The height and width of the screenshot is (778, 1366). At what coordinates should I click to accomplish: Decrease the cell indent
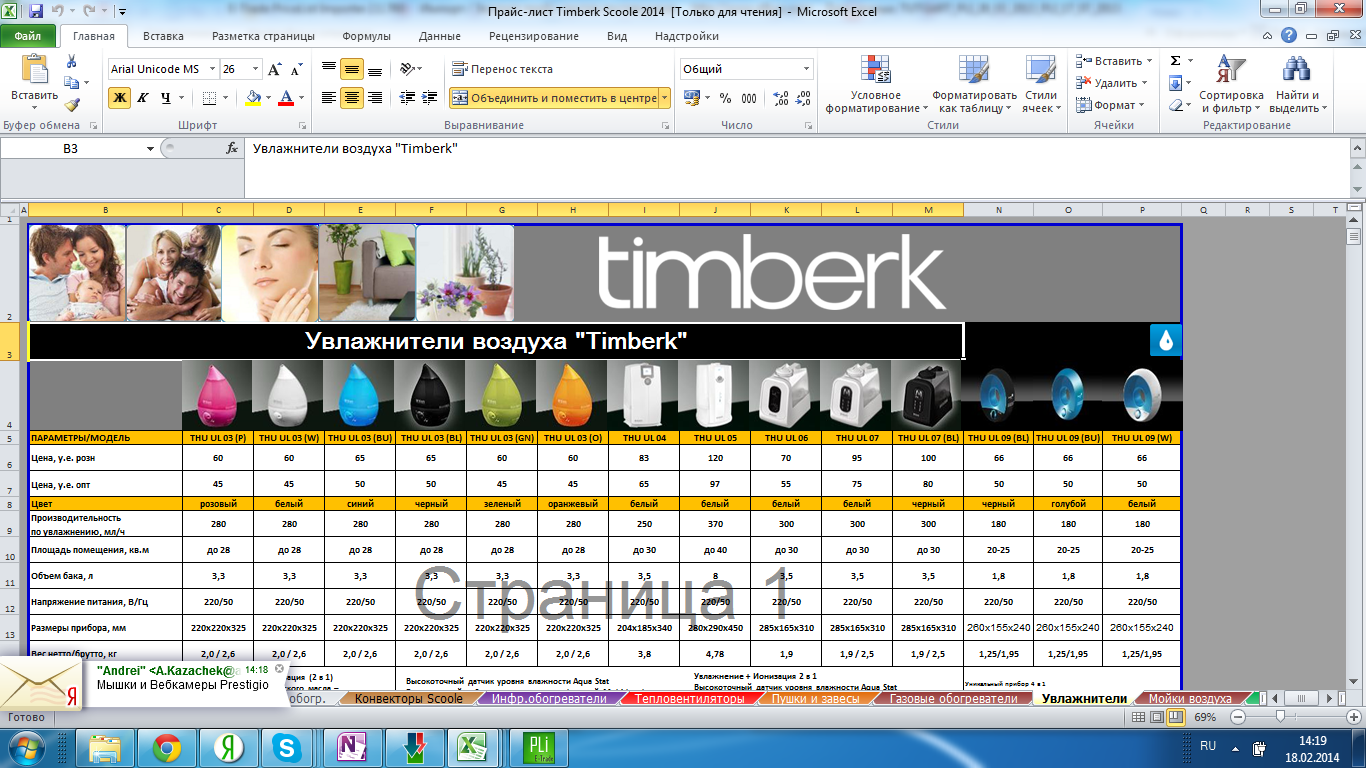pos(407,98)
